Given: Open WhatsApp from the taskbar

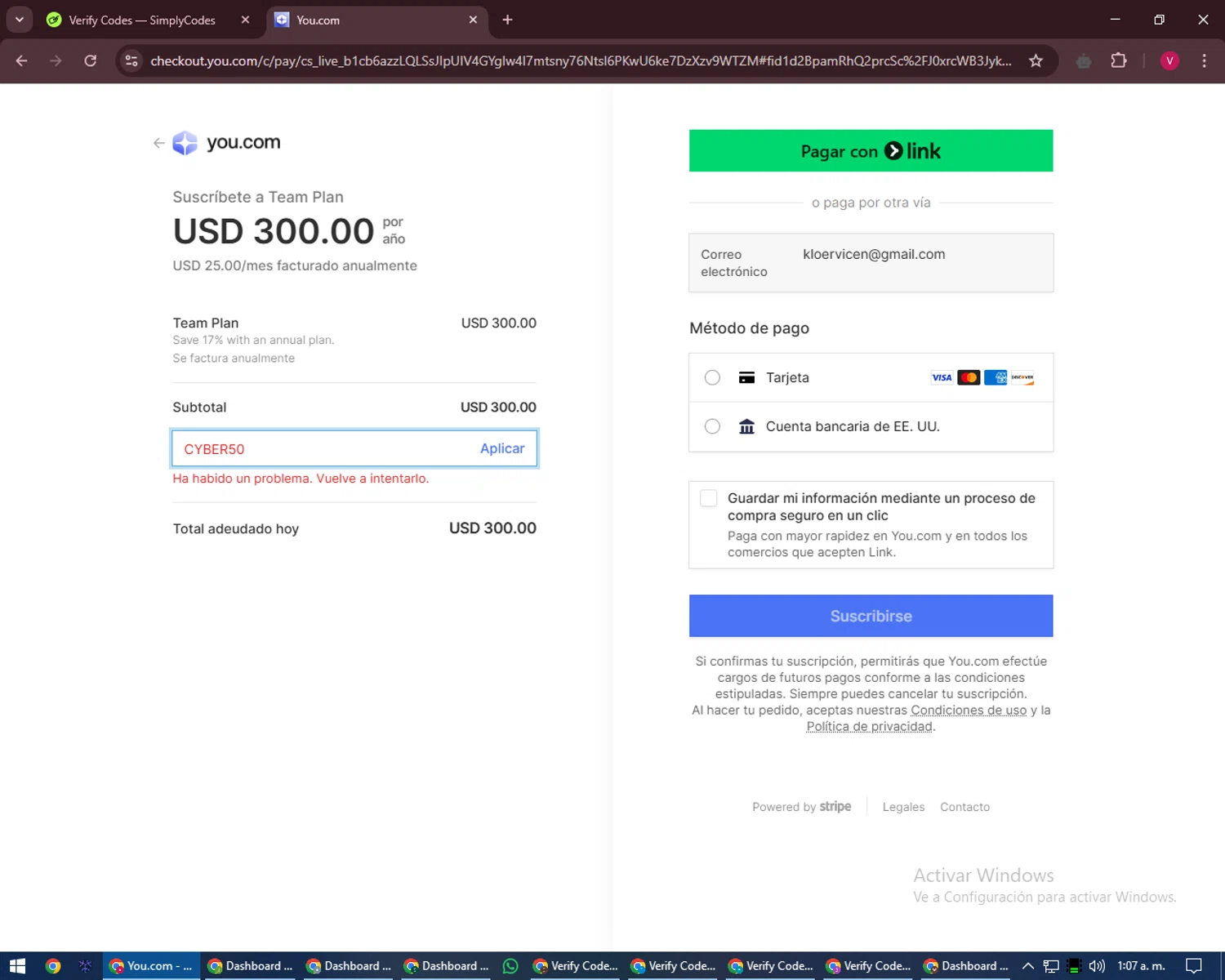Looking at the screenshot, I should [510, 966].
